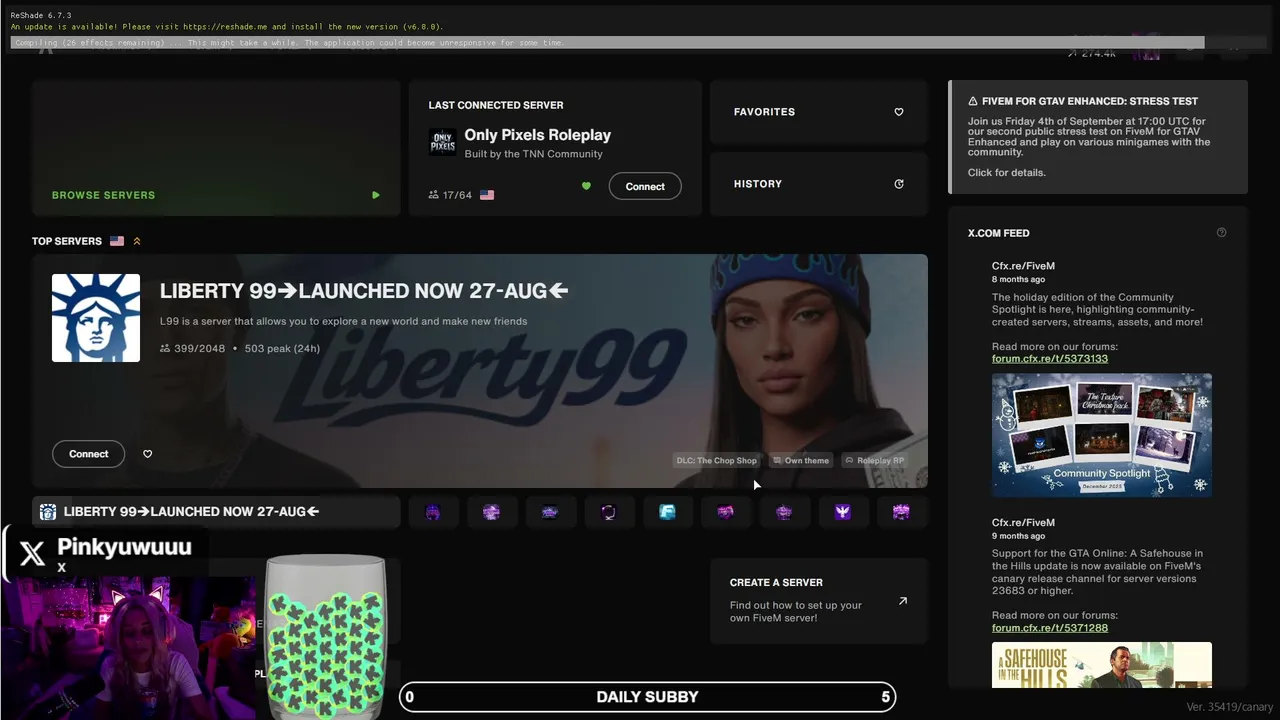Open the Favorites heart icon
The width and height of the screenshot is (1280, 720).
point(899,112)
